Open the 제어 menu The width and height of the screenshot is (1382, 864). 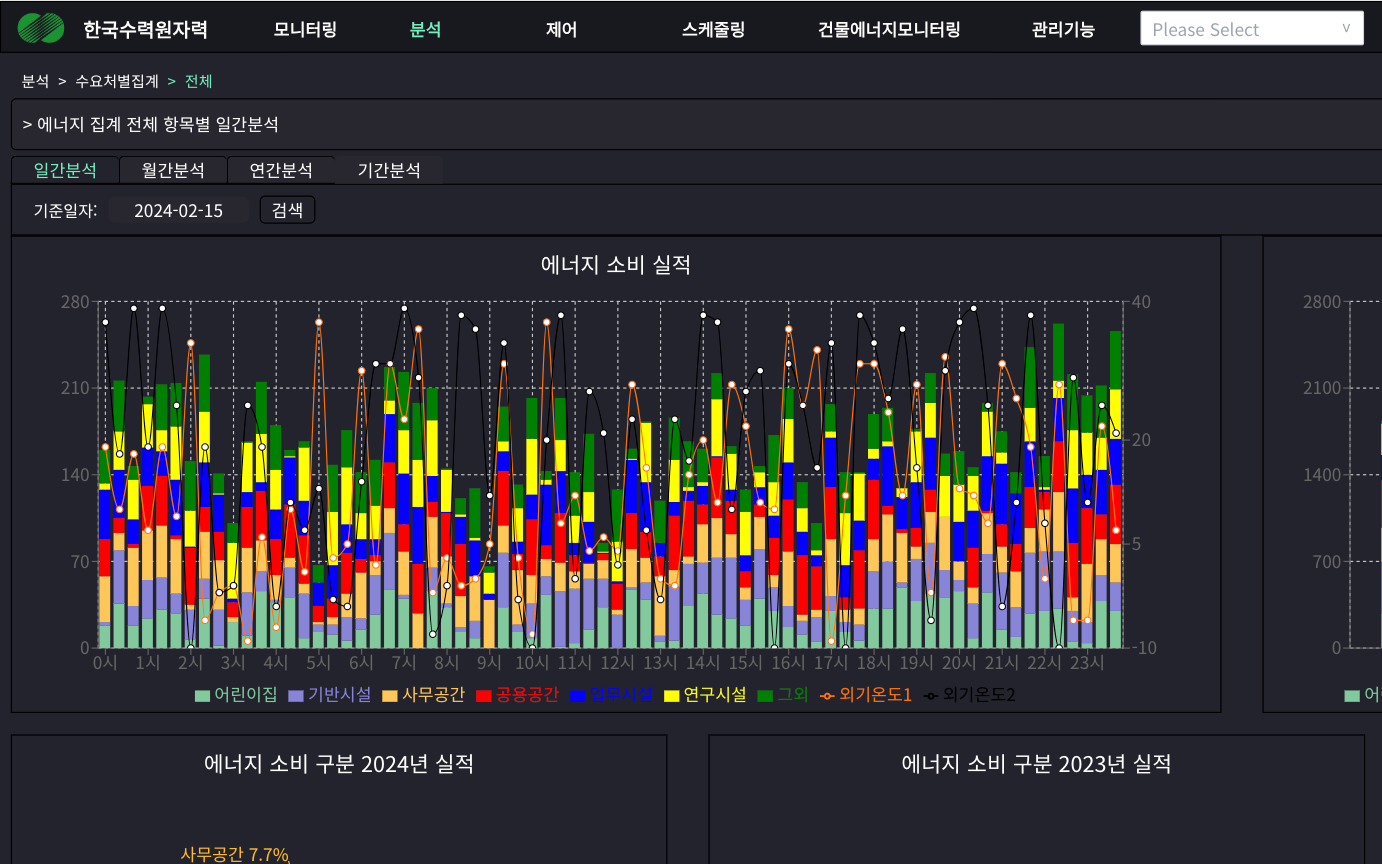tap(561, 29)
